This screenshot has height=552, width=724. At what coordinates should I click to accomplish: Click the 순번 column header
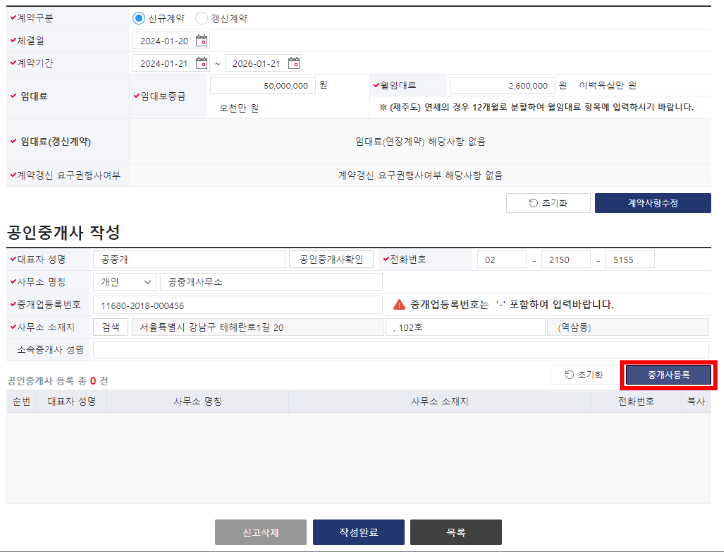[x=21, y=401]
